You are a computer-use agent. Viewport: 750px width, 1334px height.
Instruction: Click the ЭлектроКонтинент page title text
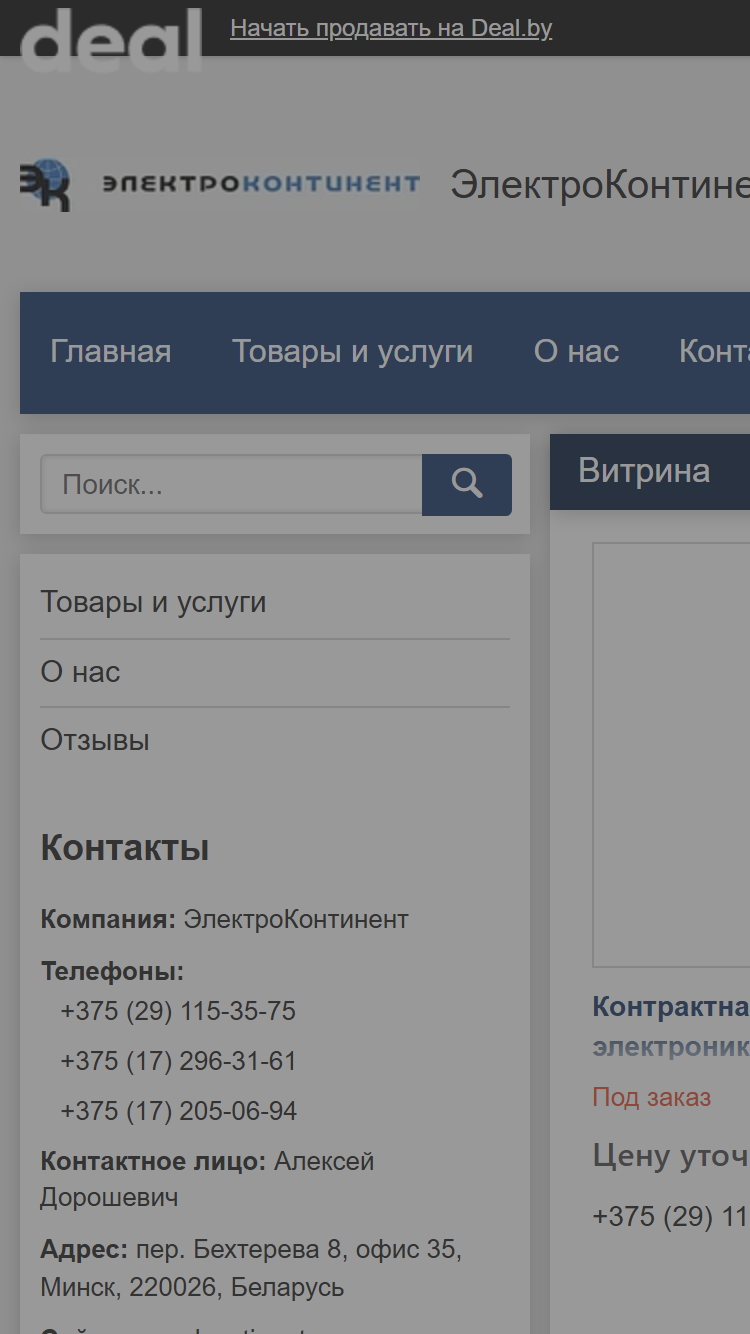pos(600,185)
